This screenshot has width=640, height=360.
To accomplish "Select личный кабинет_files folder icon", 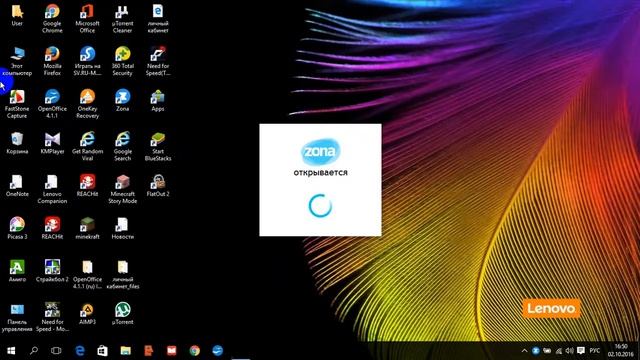I will [x=122, y=275].
